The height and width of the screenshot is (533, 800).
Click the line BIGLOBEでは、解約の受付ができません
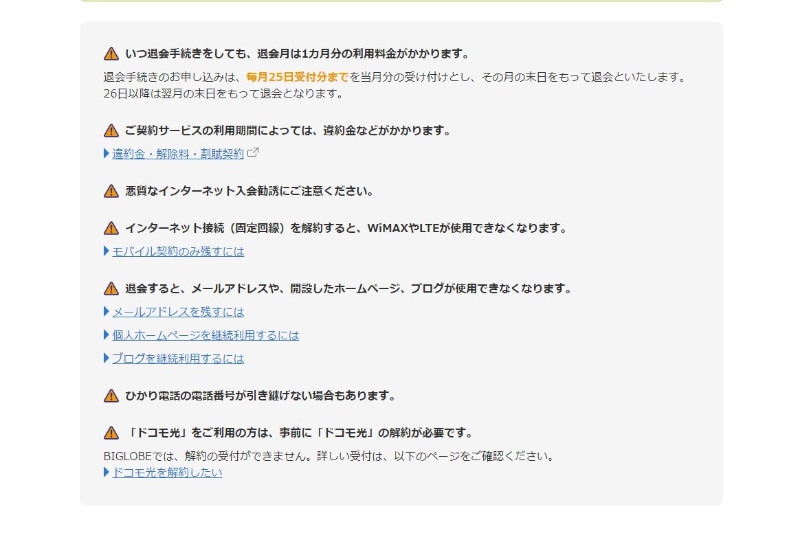(x=329, y=456)
